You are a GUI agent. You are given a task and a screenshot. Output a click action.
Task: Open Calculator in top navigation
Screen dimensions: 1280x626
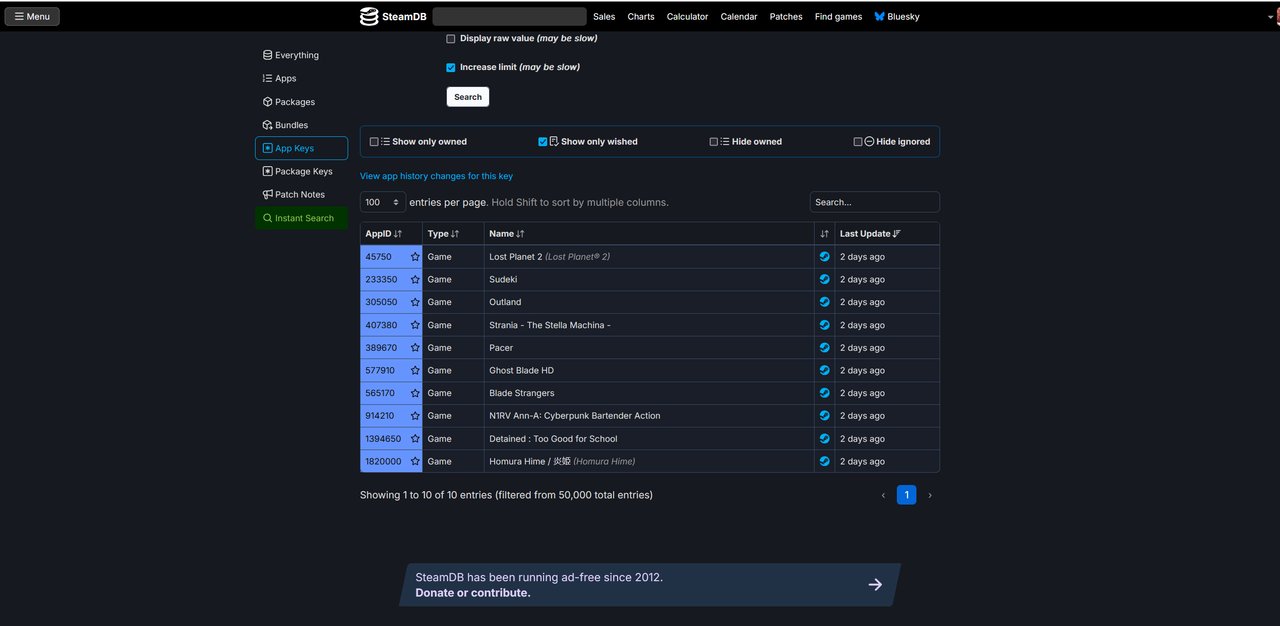(x=687, y=17)
